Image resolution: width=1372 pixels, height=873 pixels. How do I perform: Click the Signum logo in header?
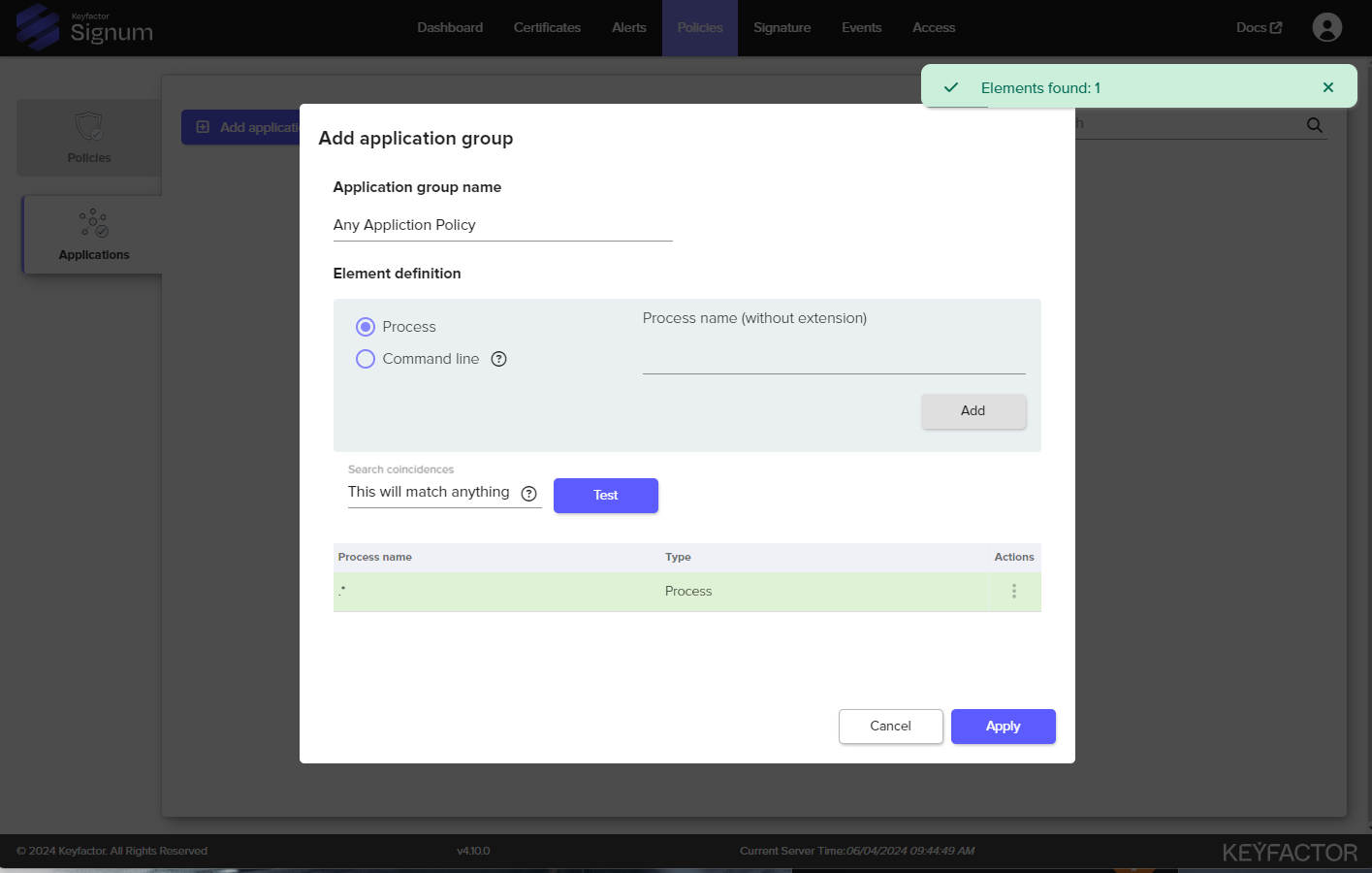tap(85, 28)
